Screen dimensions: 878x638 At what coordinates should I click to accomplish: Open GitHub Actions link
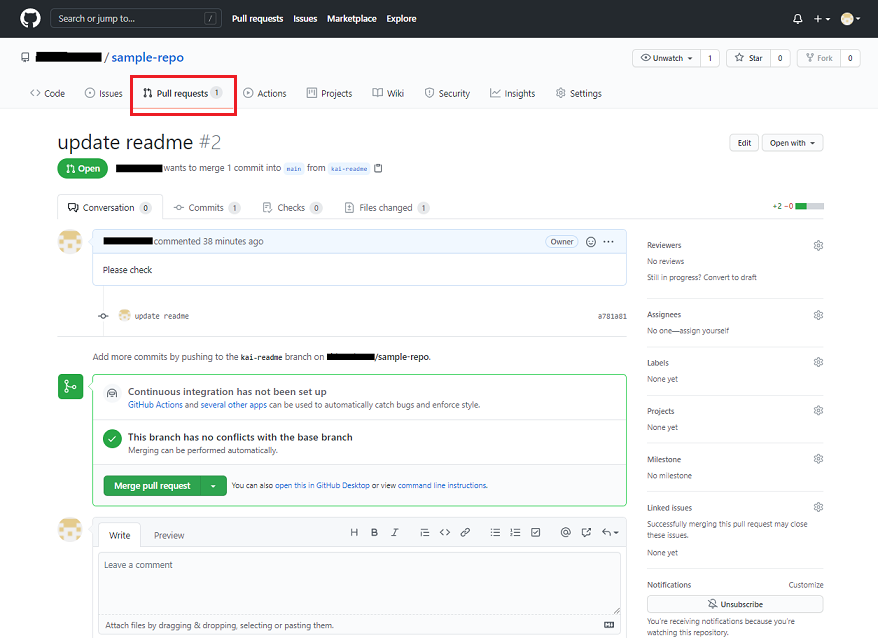[x=155, y=405]
